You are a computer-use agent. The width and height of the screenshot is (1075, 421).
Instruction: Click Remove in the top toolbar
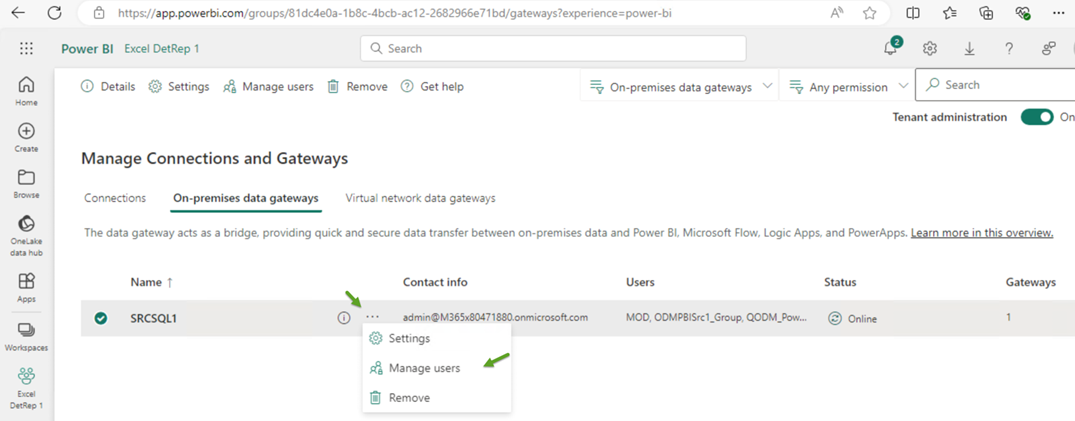[357, 86]
